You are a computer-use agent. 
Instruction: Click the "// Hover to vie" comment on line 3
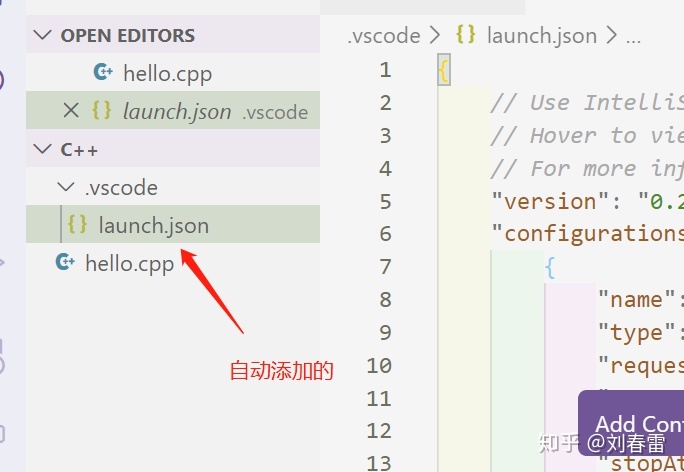(x=587, y=136)
